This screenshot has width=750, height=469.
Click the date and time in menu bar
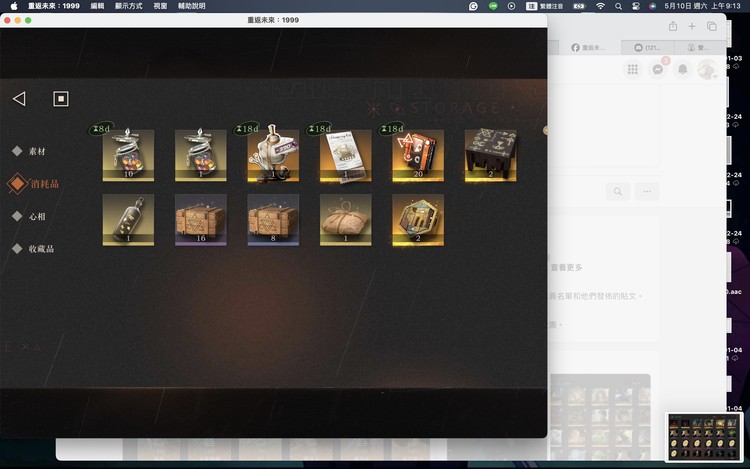coord(702,6)
